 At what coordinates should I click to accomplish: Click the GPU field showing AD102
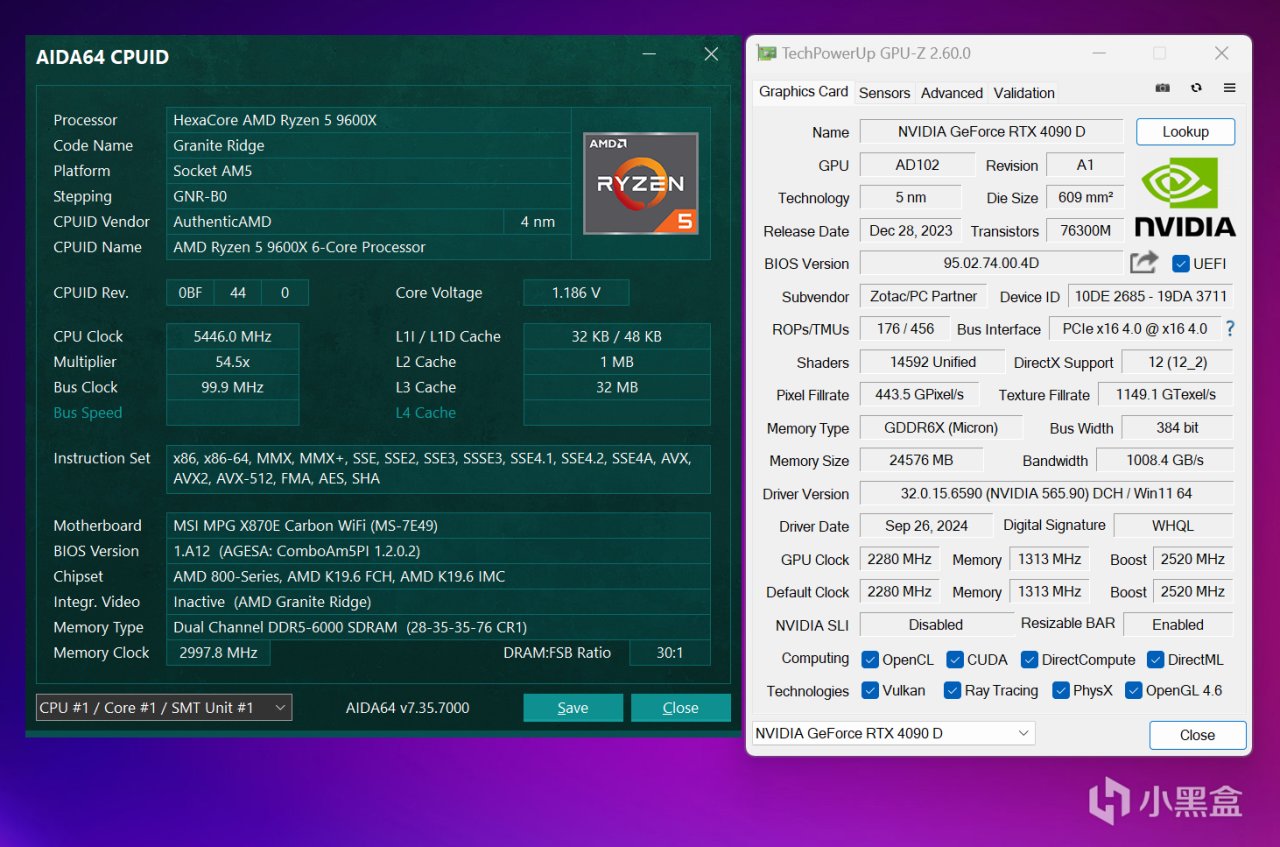tap(917, 165)
